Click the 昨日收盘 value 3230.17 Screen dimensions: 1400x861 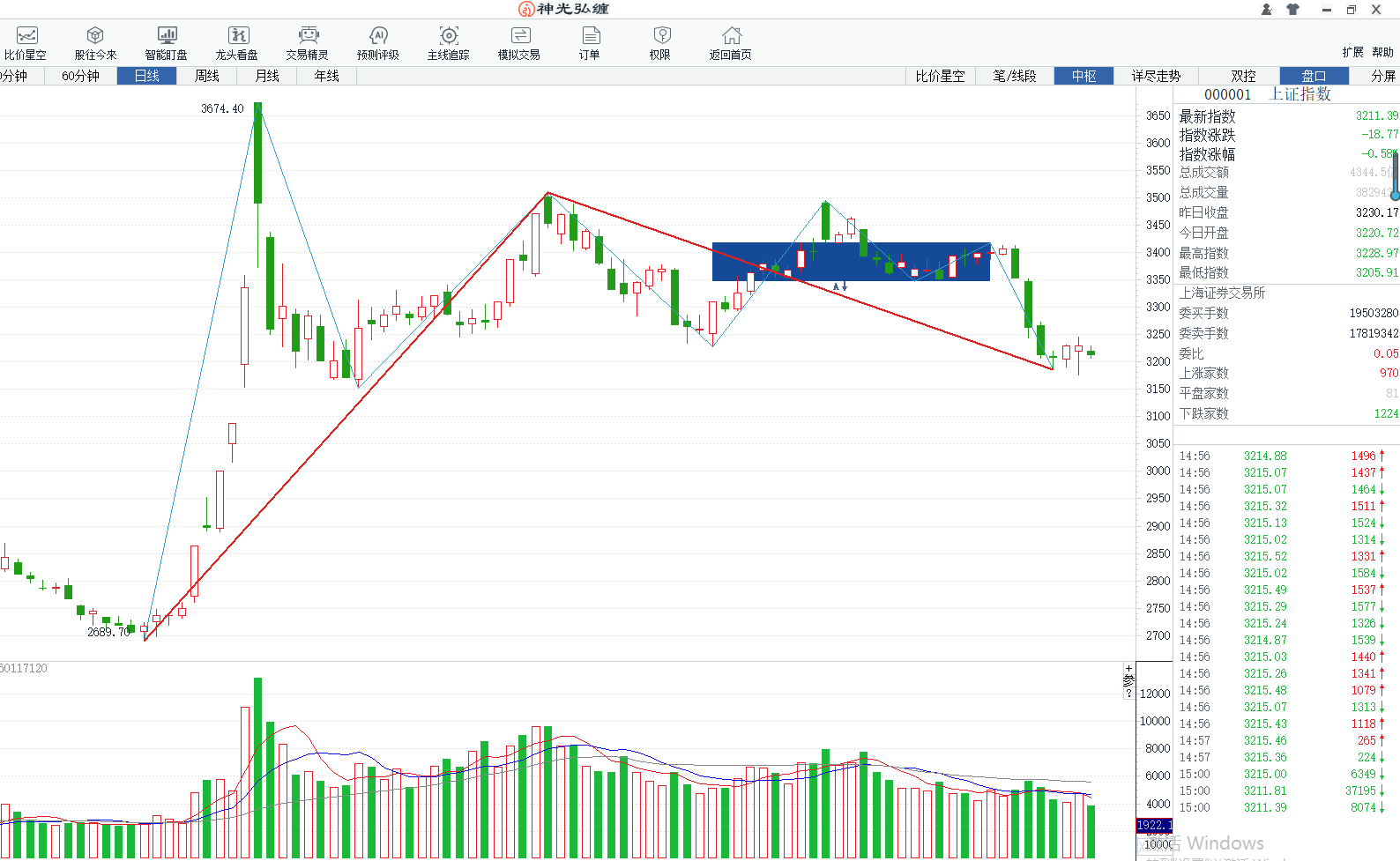(x=1377, y=212)
